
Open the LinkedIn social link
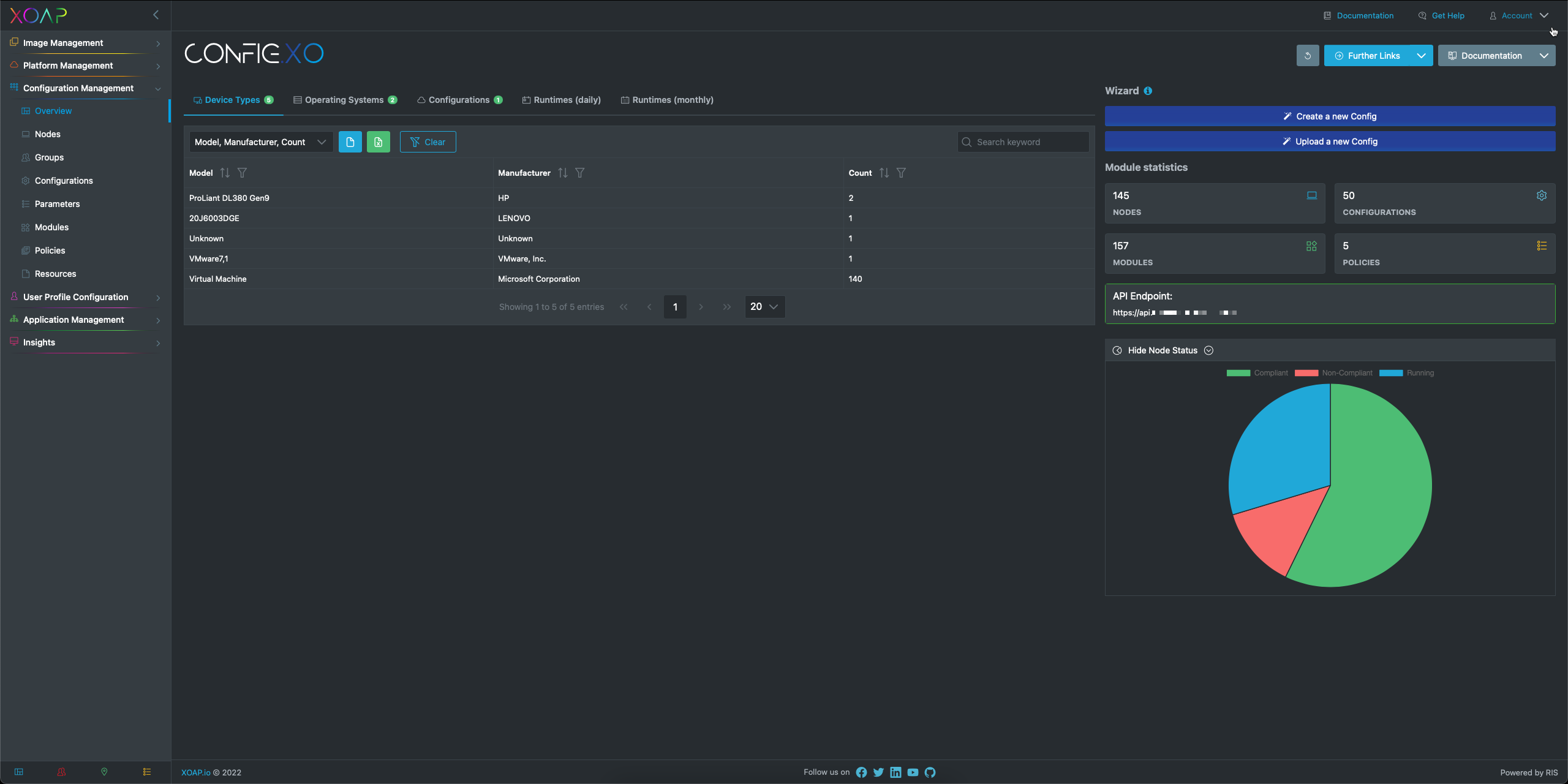tap(895, 772)
